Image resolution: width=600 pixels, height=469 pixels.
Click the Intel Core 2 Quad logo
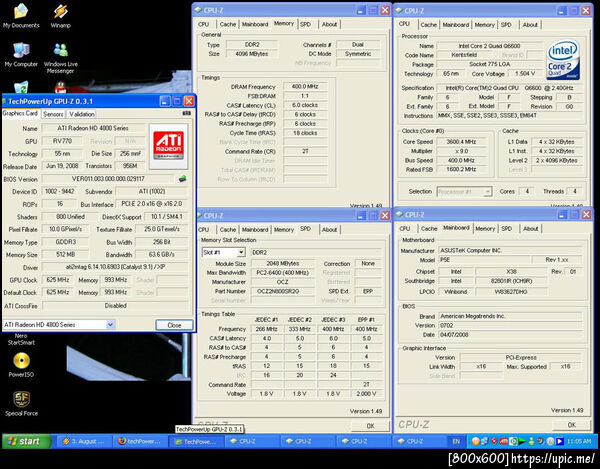click(563, 60)
